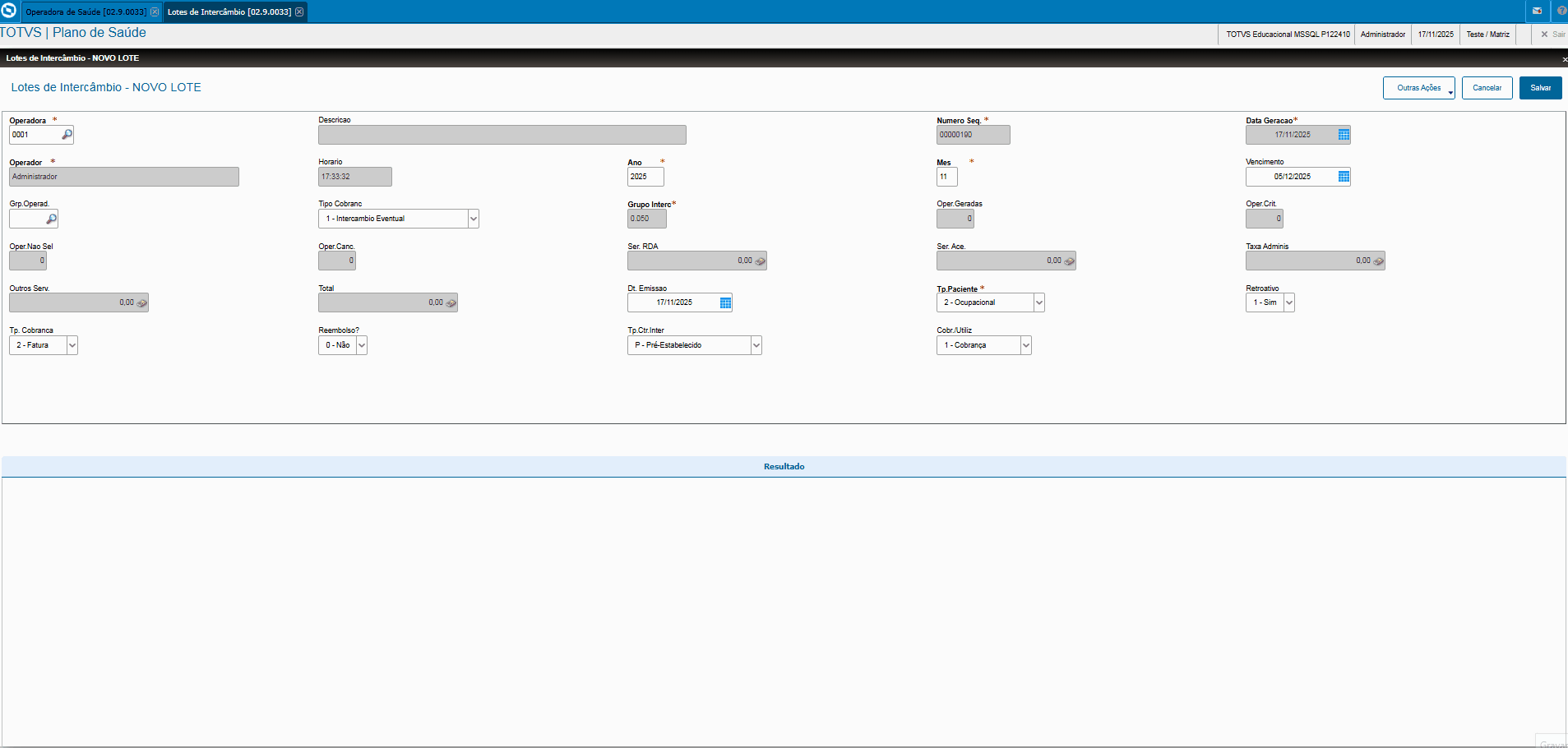This screenshot has width=1568, height=748.
Task: Open the Outras Ações menu button
Action: 1419,88
